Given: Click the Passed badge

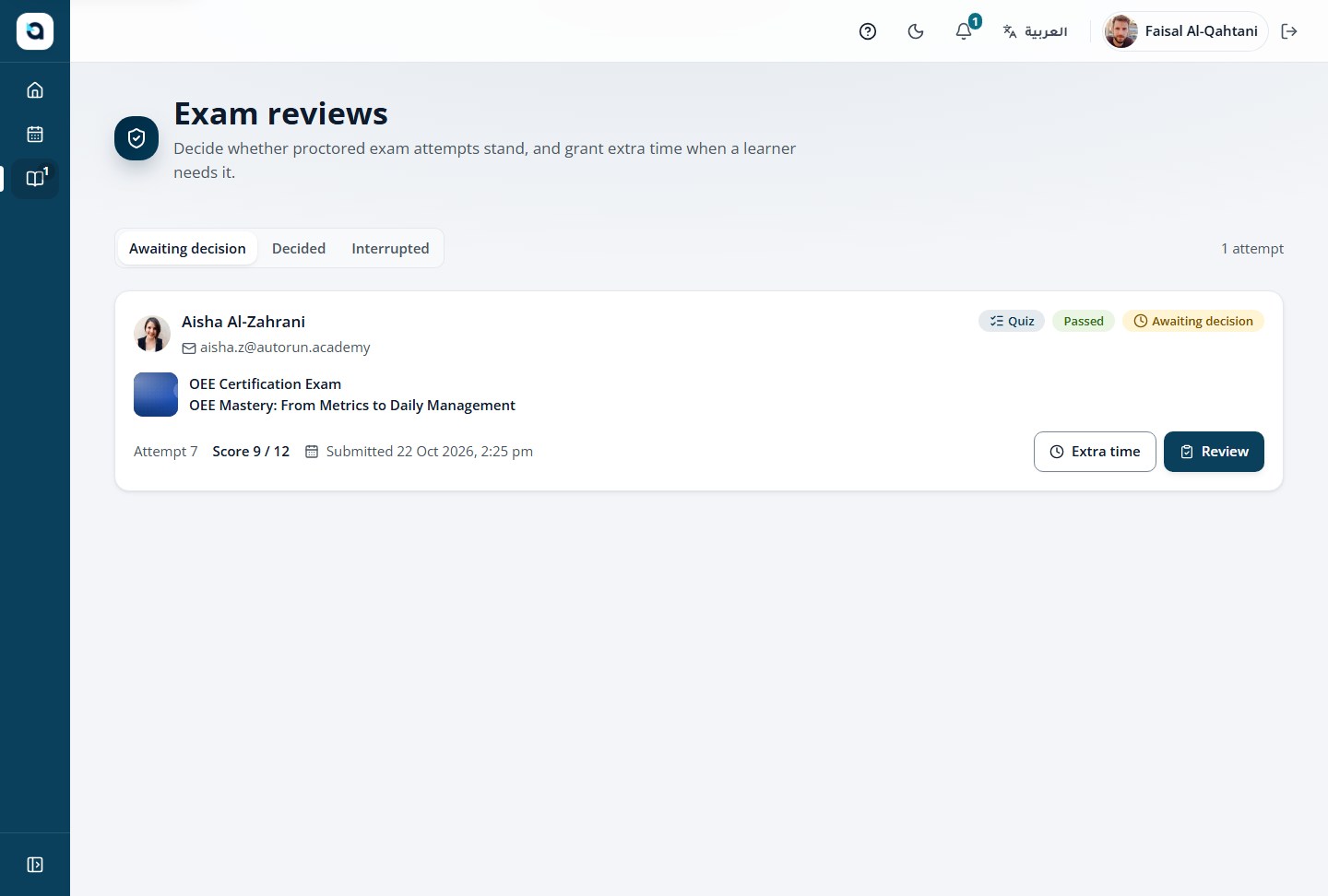Looking at the screenshot, I should point(1084,321).
